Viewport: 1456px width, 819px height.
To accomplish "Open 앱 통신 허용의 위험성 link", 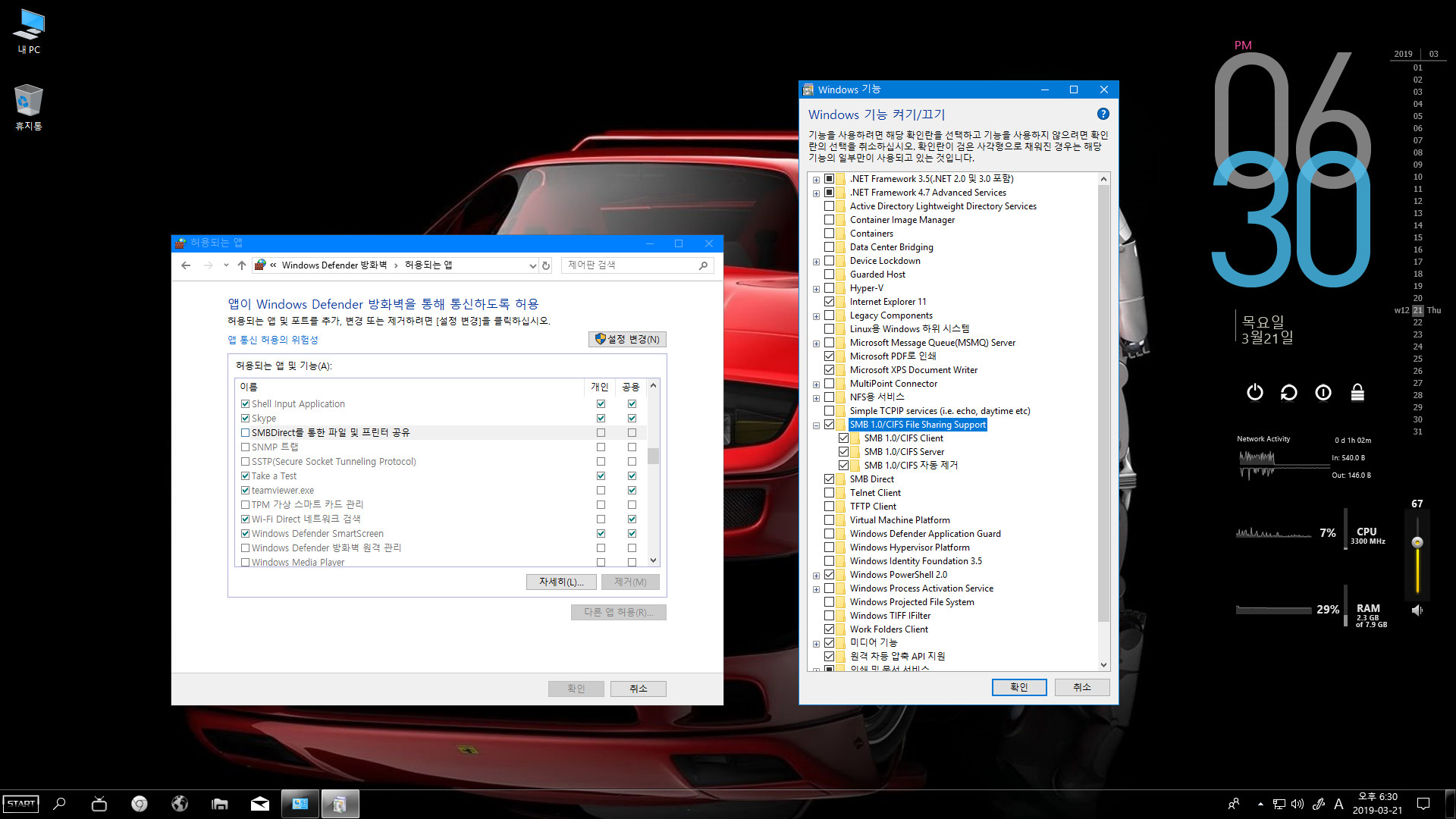I will (273, 340).
